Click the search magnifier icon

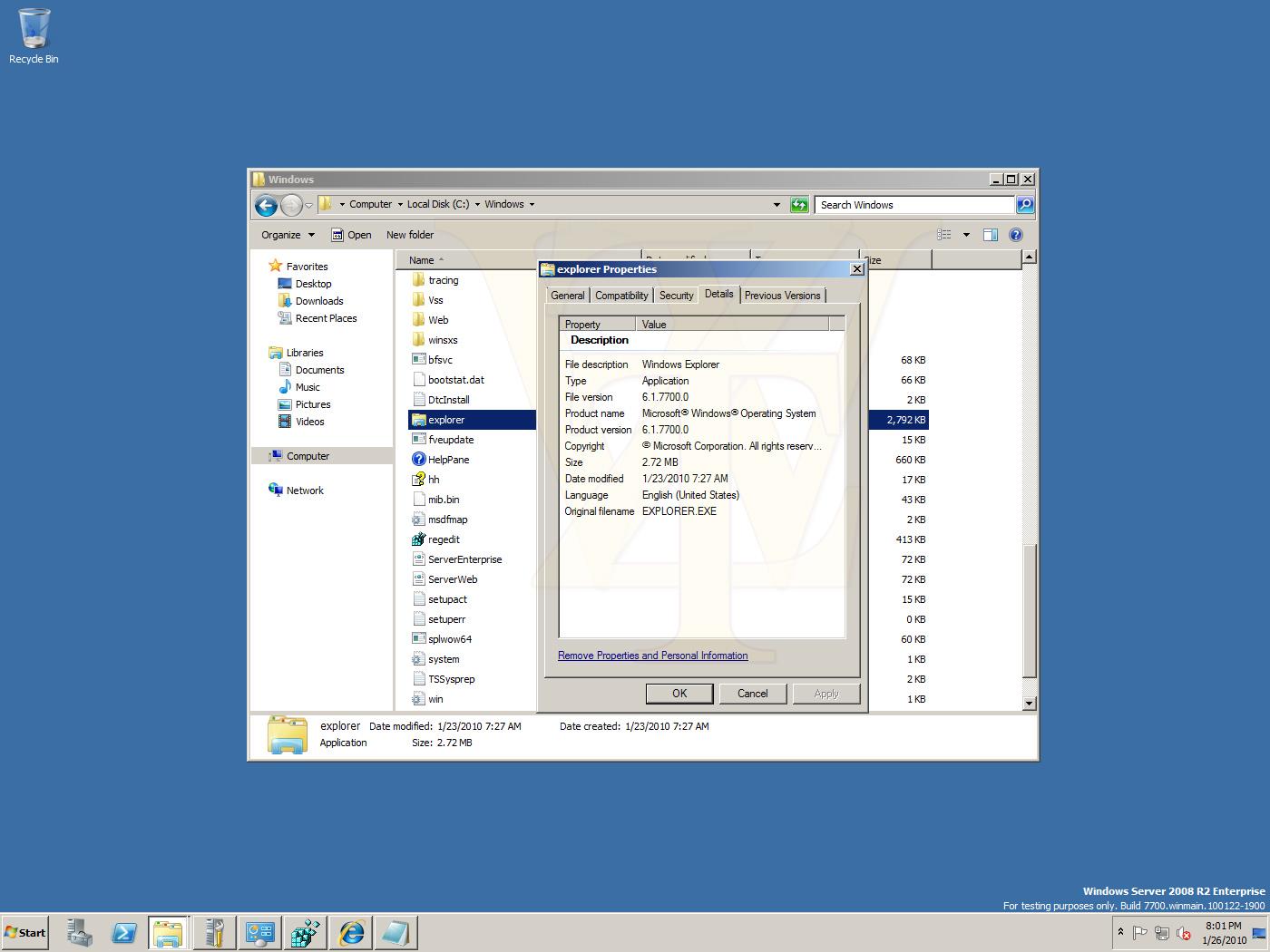pyautogui.click(x=1025, y=205)
